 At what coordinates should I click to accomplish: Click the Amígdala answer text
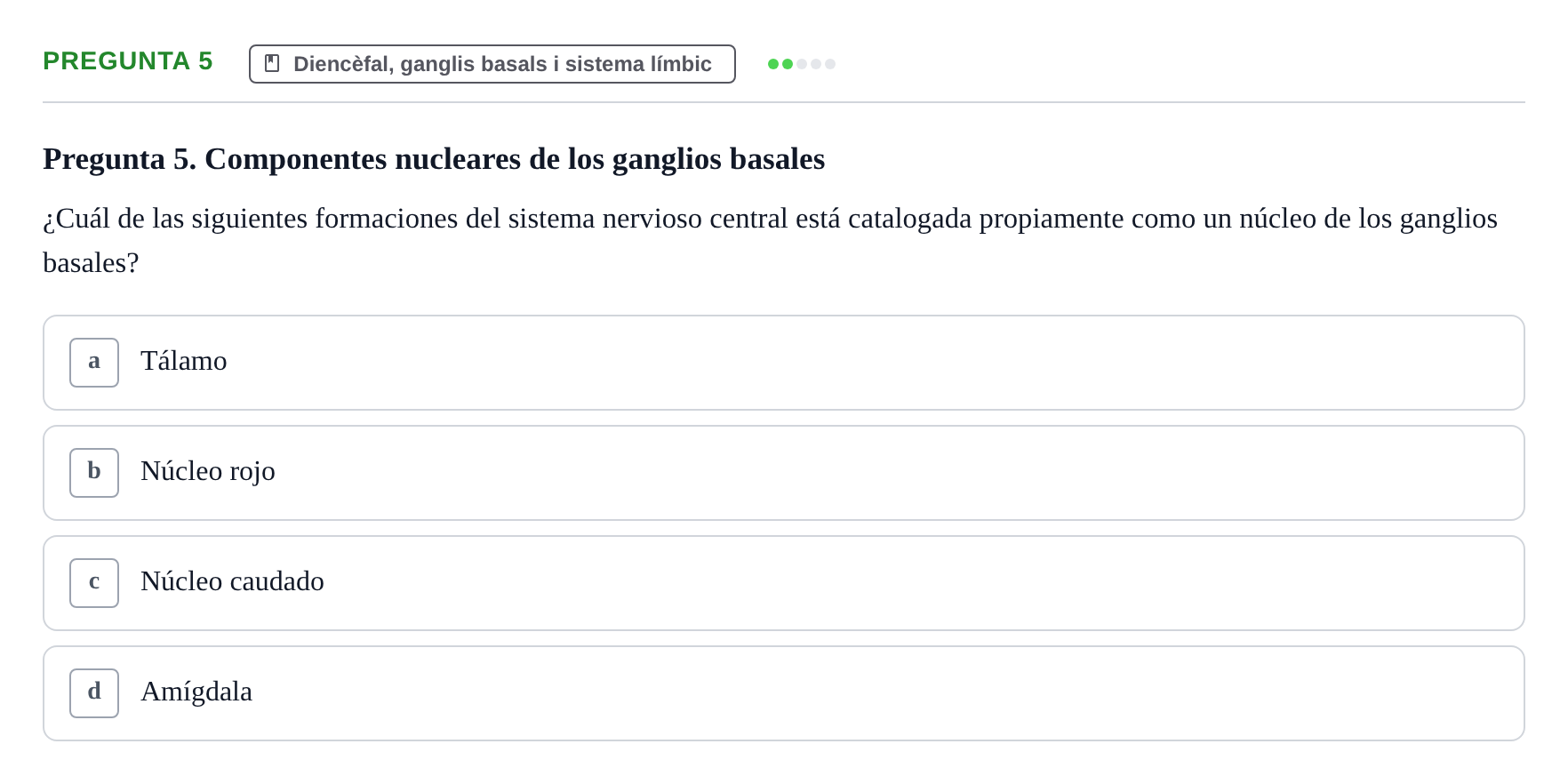pyautogui.click(x=196, y=692)
